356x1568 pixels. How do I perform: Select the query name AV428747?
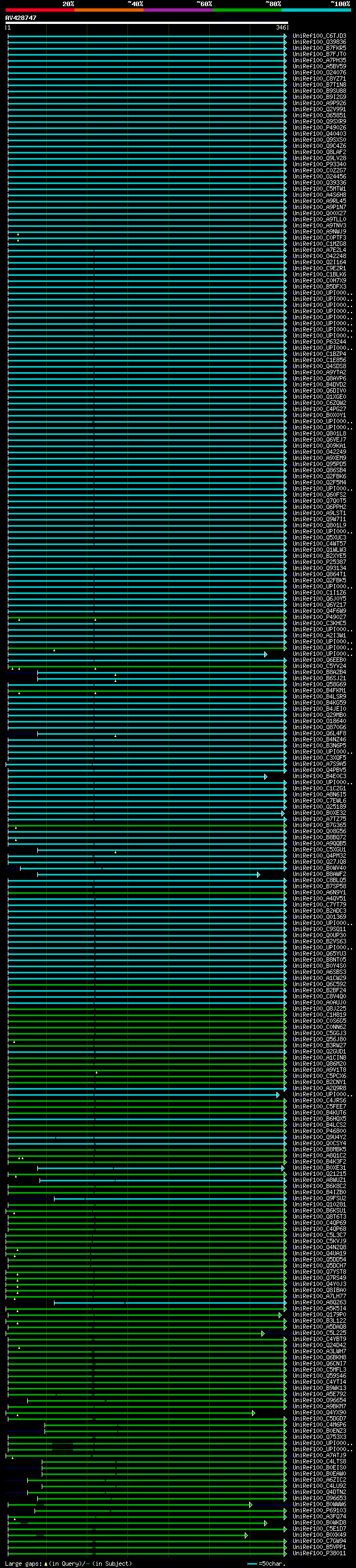[21, 18]
